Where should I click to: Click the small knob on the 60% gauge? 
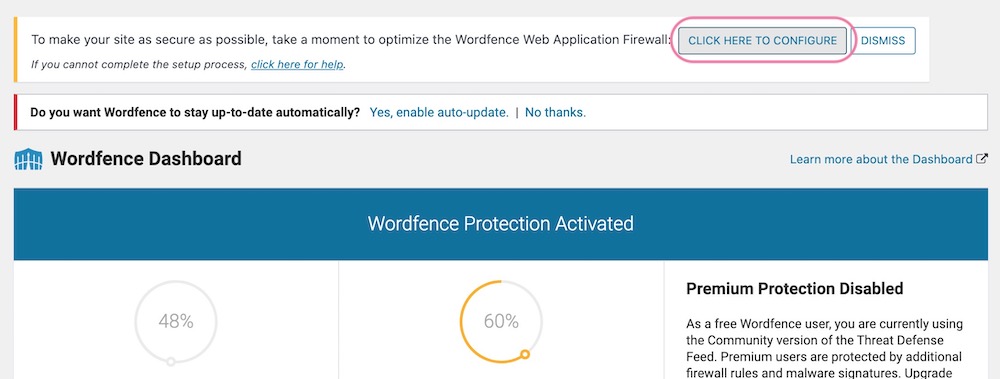(525, 353)
